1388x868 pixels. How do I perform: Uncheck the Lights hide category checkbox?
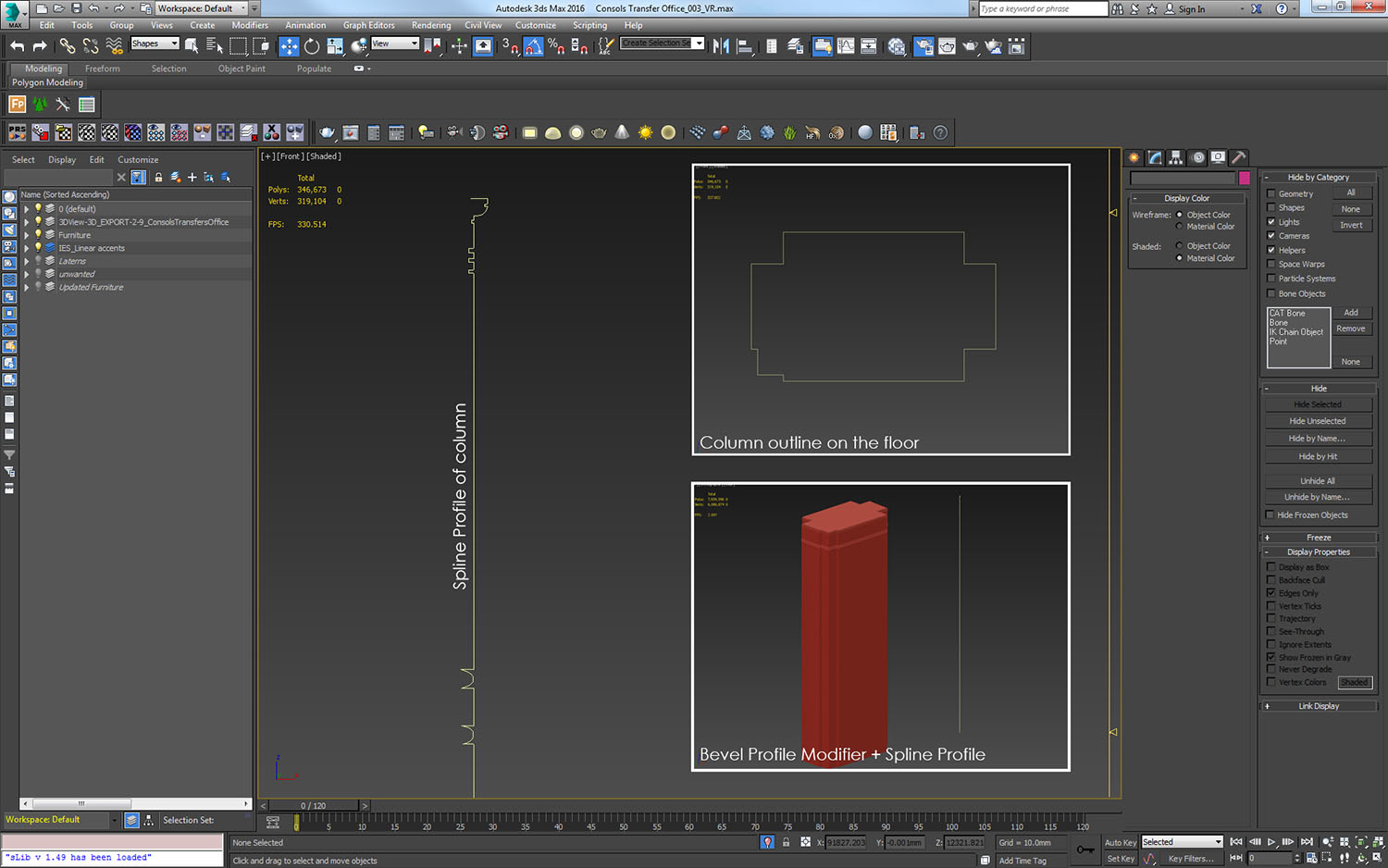pyautogui.click(x=1271, y=222)
